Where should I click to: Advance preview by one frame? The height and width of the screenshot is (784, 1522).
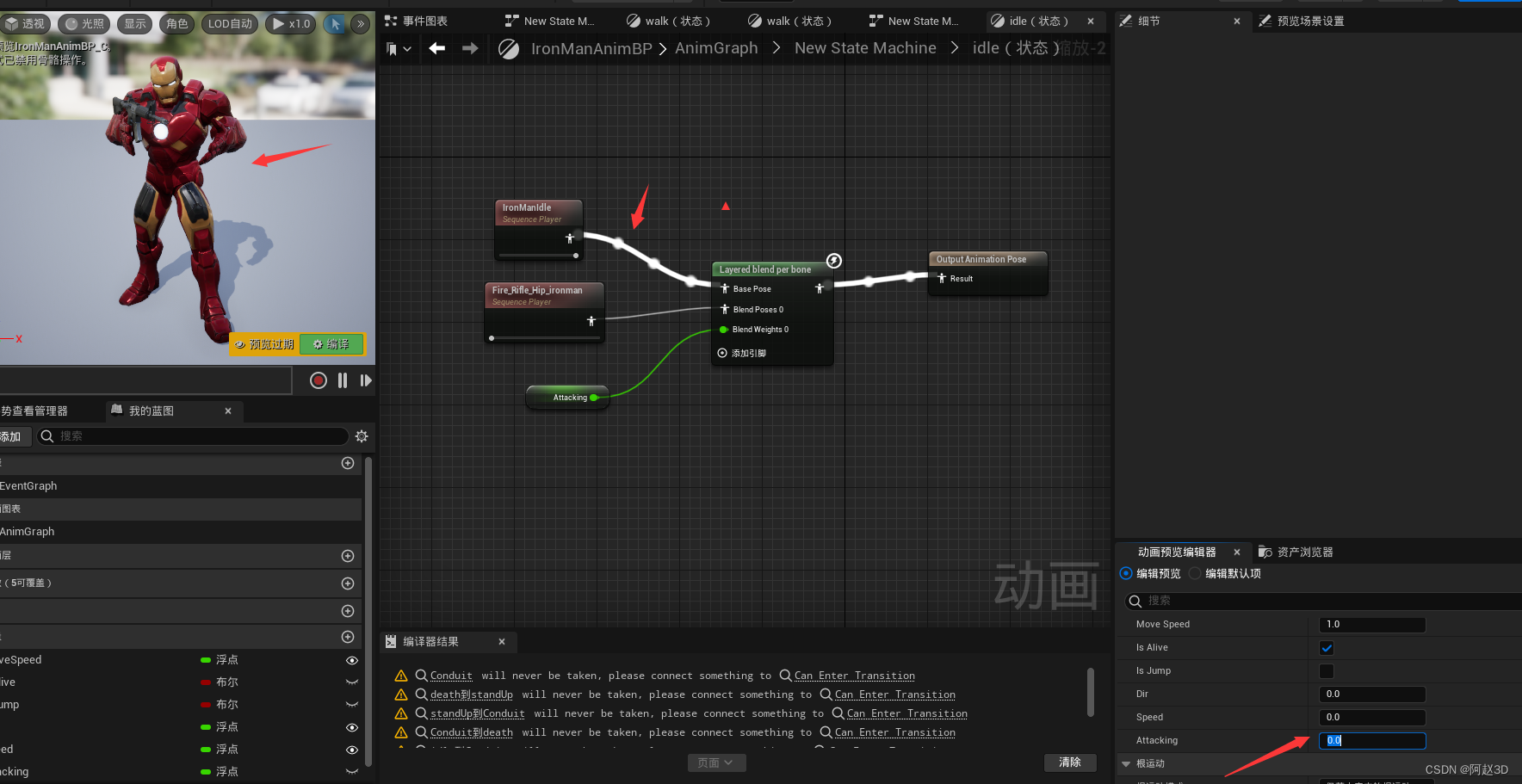tap(366, 380)
